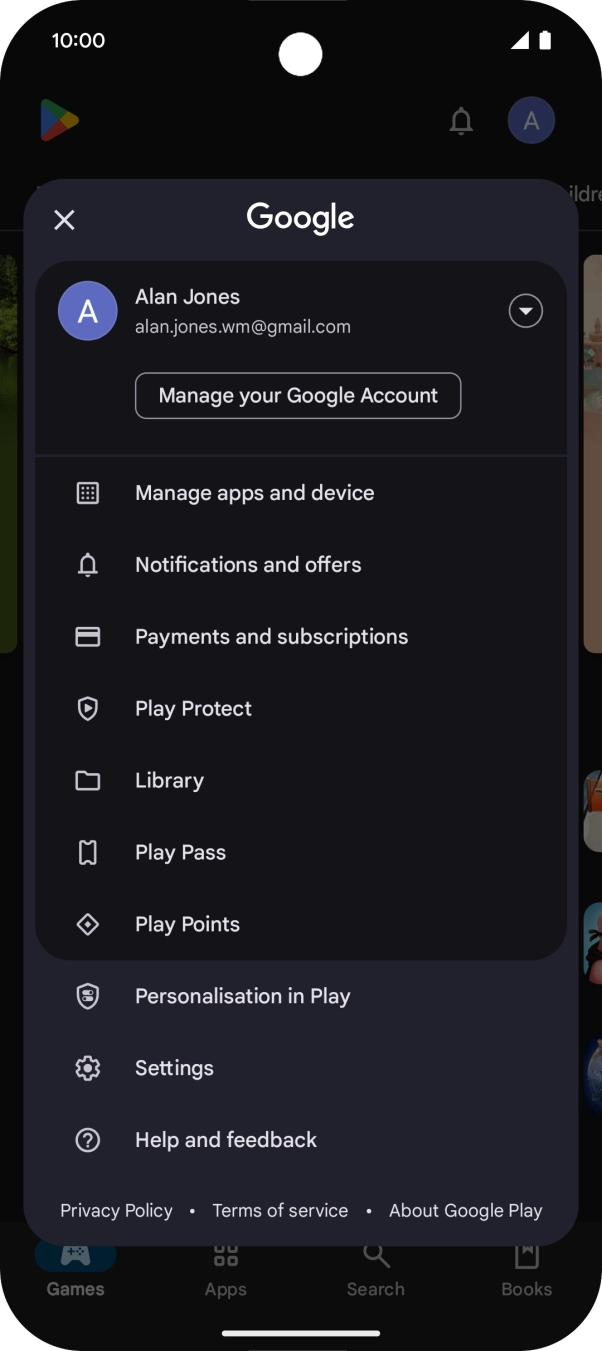Open the Play Points diamond icon
602x1351 pixels.
88,924
